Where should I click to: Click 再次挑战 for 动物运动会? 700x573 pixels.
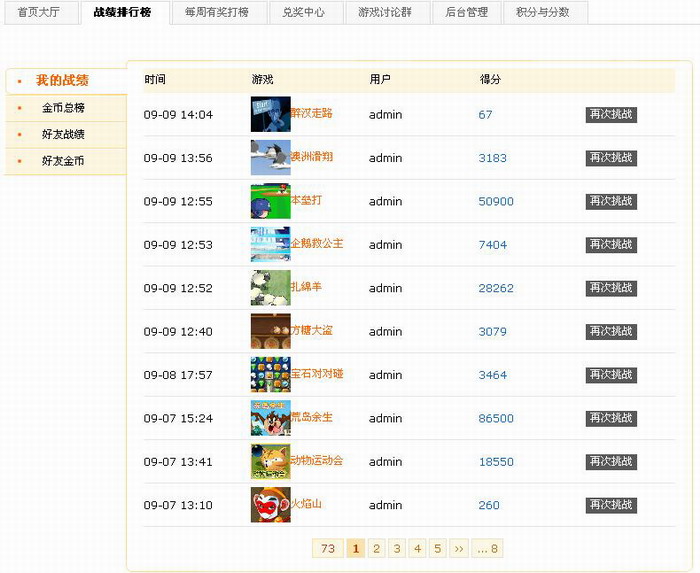click(611, 461)
